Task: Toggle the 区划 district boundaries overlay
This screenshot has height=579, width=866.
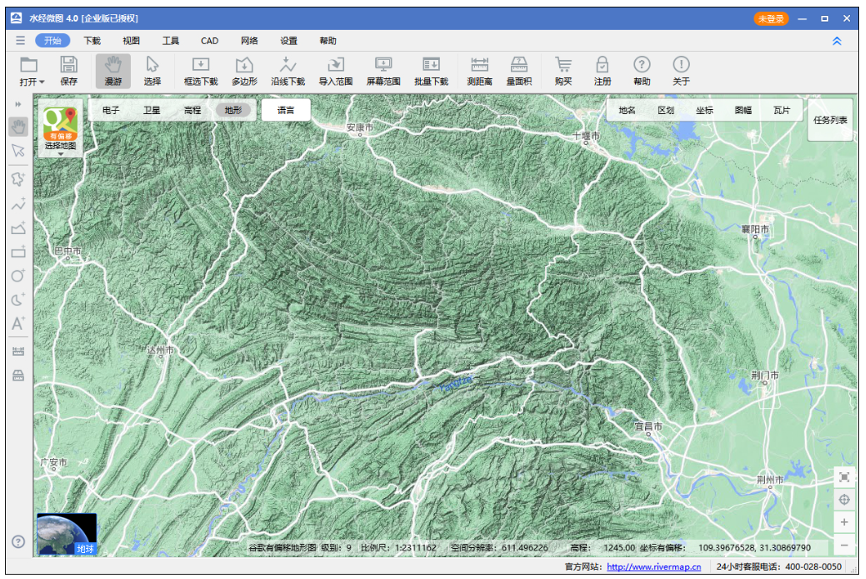Action: point(666,110)
